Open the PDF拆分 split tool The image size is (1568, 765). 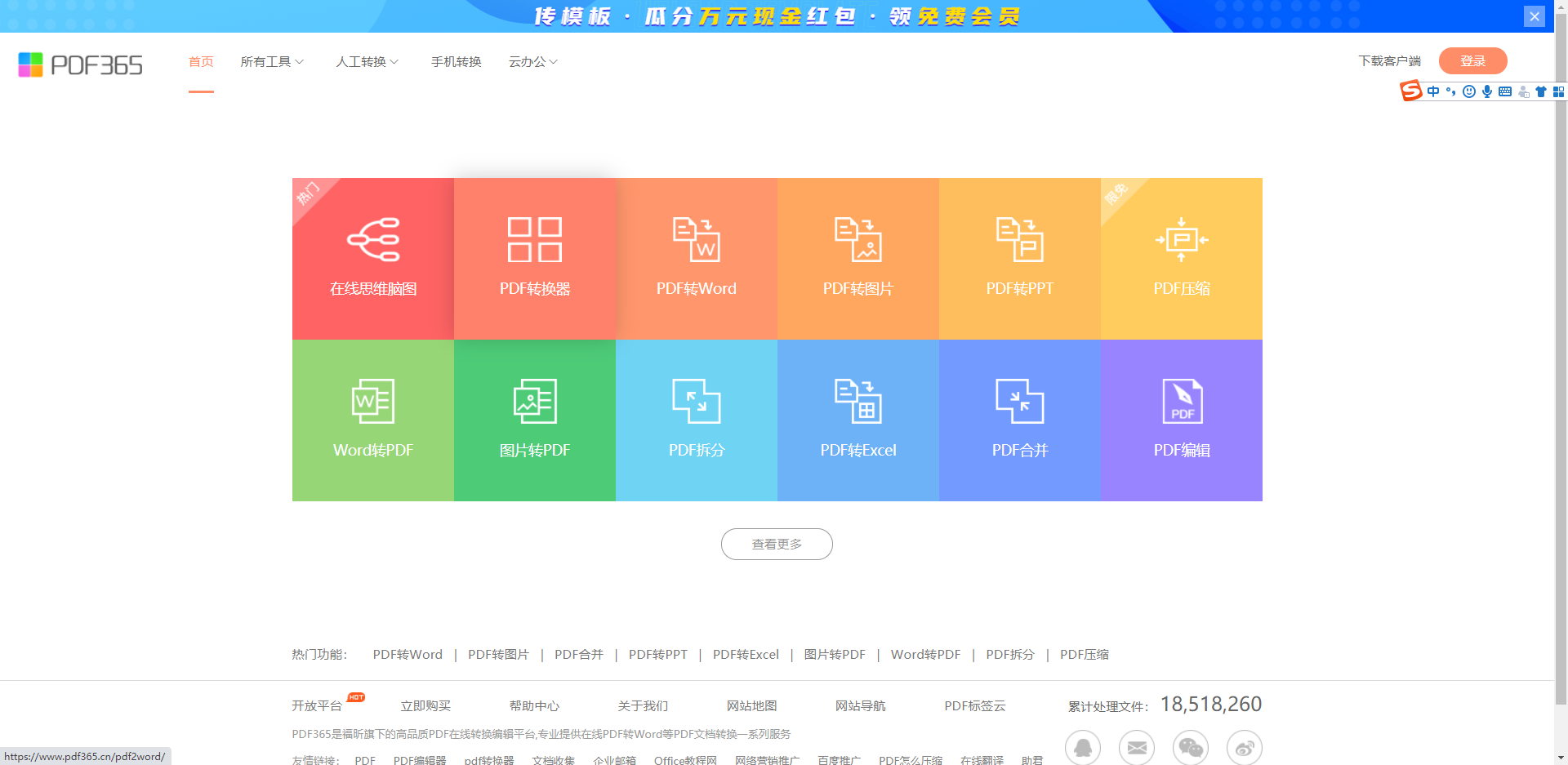(x=696, y=420)
